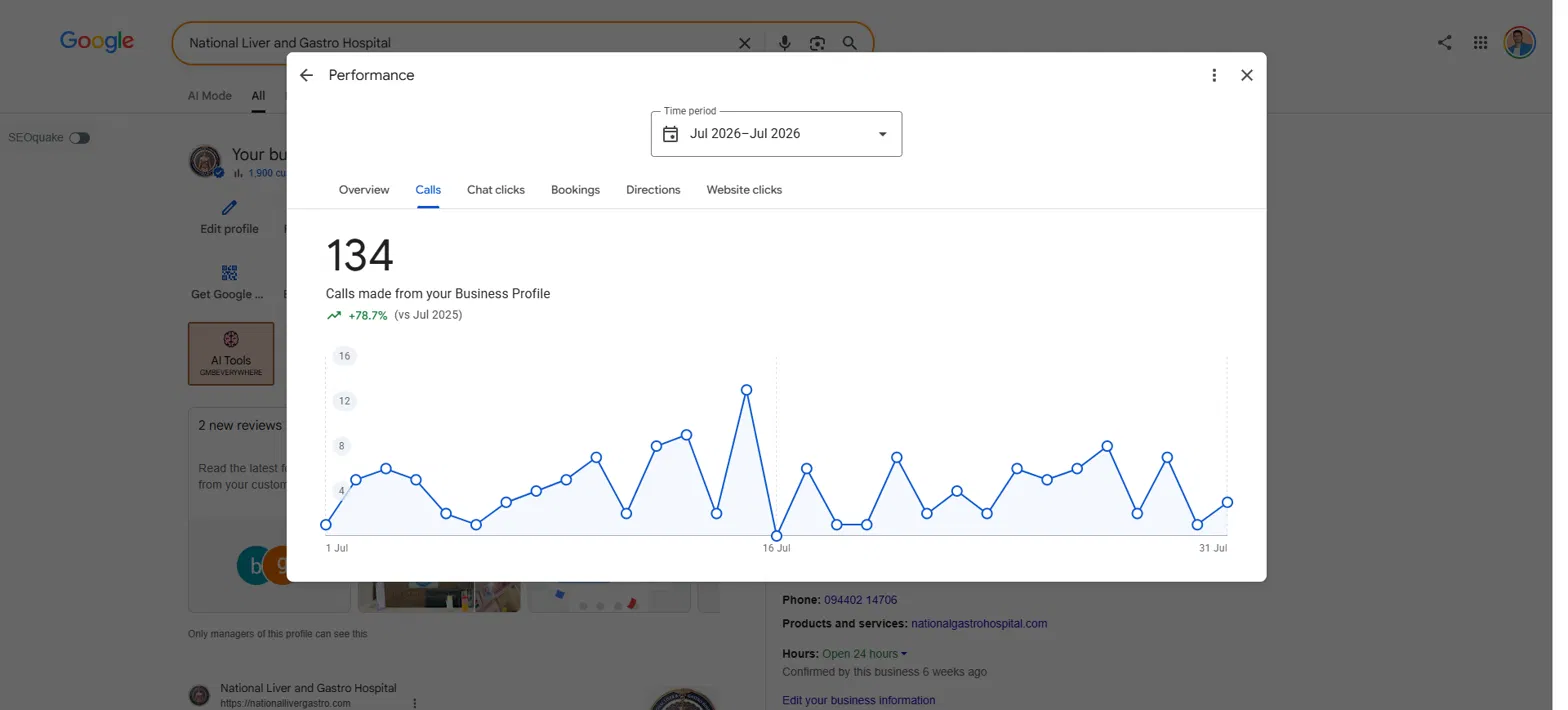This screenshot has width=1568, height=710.
Task: Open the three-dot menu in Performance dialog
Action: point(1214,75)
